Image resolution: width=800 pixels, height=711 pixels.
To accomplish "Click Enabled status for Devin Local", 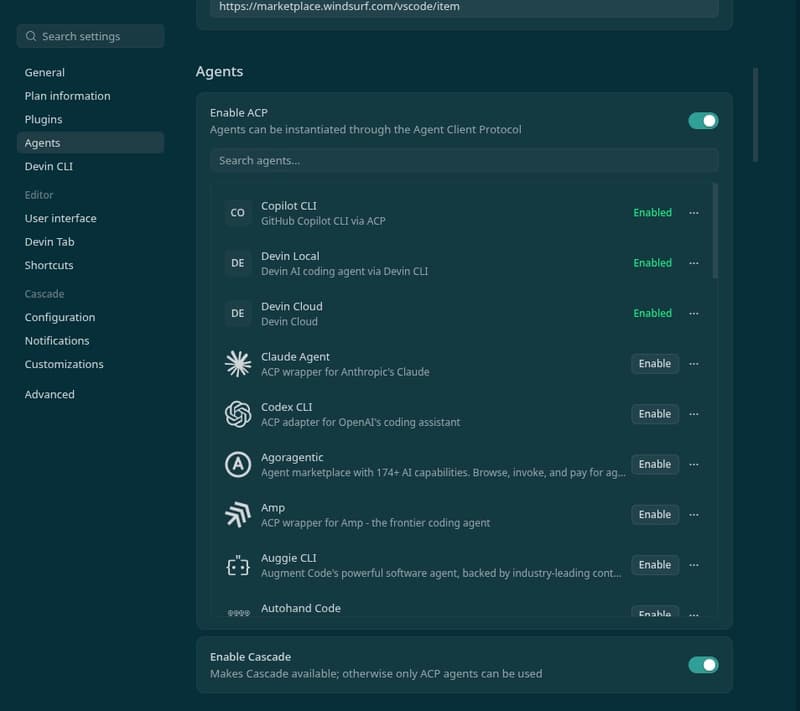I will [653, 263].
